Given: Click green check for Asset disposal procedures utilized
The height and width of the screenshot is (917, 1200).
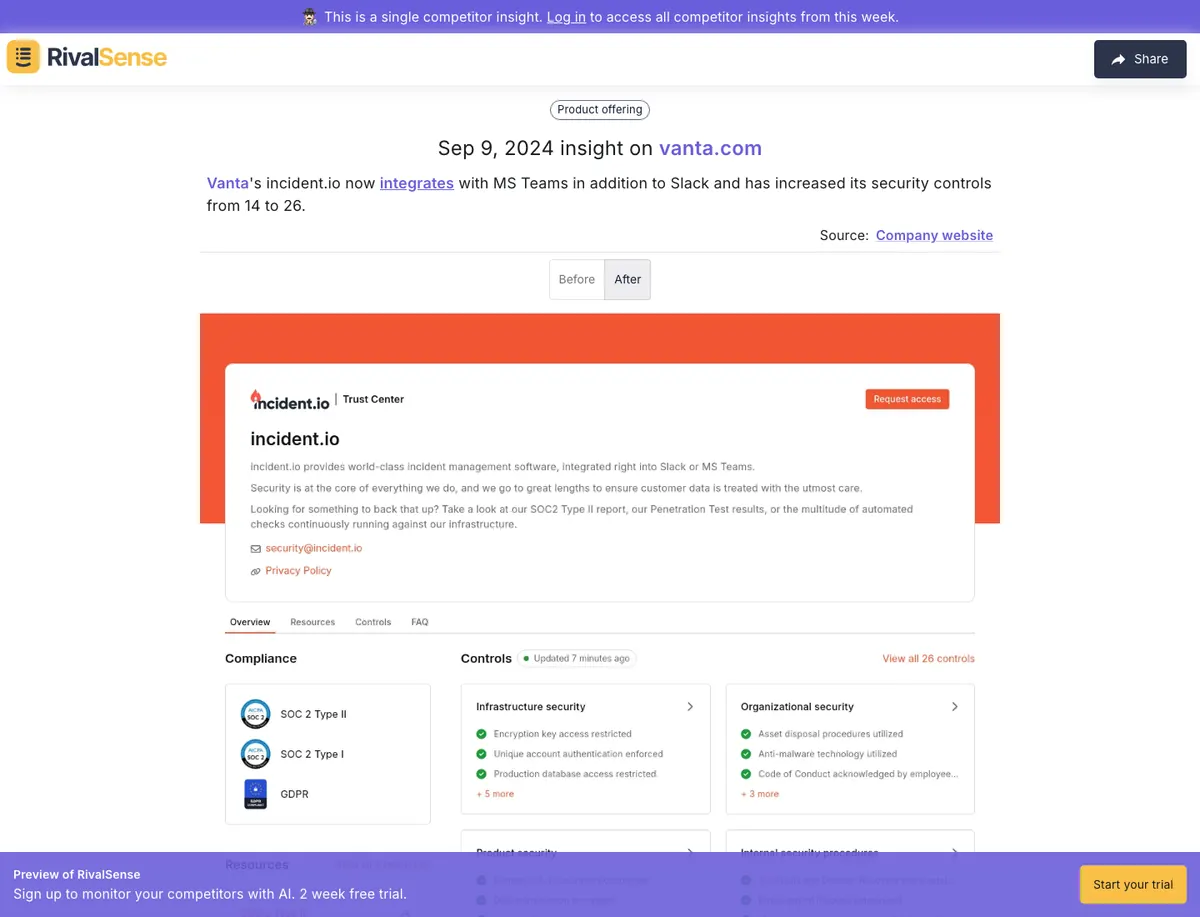Looking at the screenshot, I should [746, 734].
